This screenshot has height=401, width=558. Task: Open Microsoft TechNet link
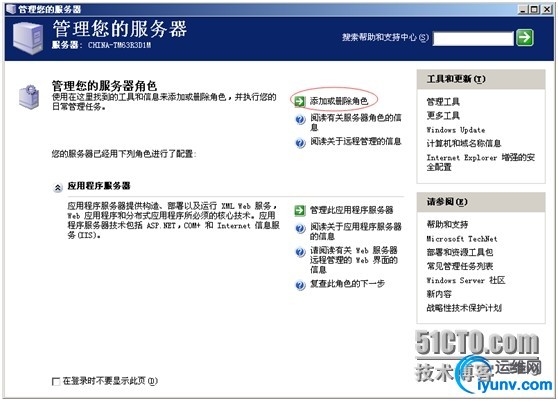pyautogui.click(x=462, y=239)
